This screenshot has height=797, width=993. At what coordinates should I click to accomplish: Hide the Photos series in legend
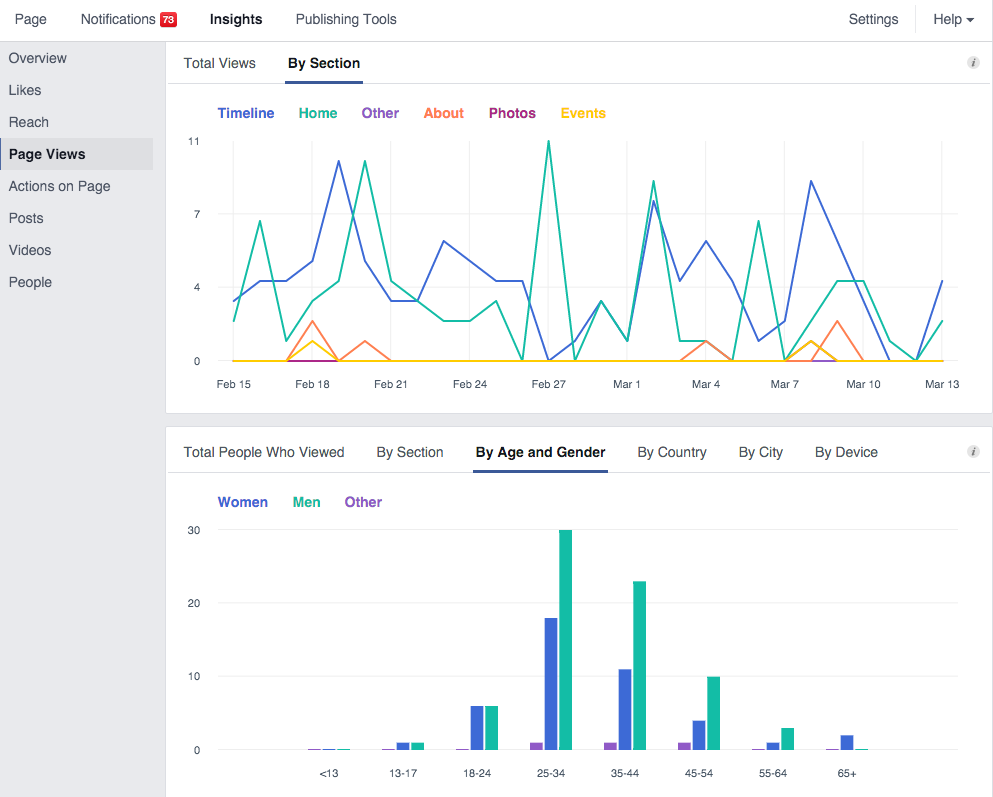coord(512,113)
